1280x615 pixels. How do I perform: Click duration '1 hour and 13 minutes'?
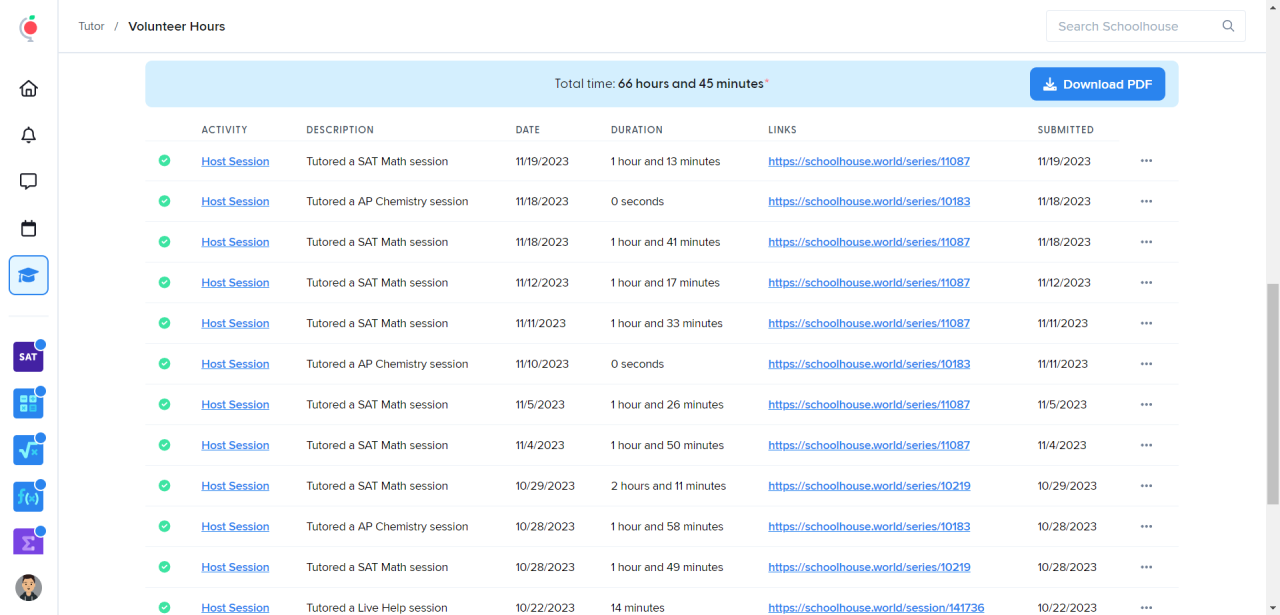665,161
